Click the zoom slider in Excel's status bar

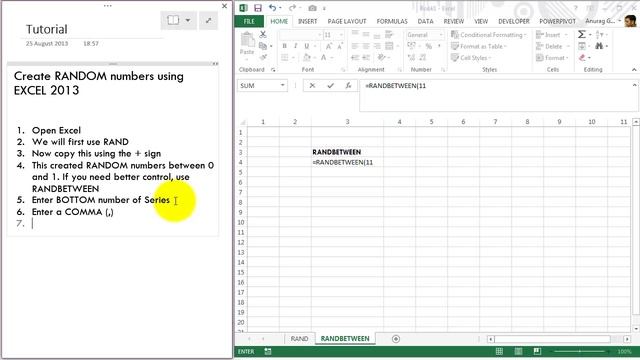[580, 351]
